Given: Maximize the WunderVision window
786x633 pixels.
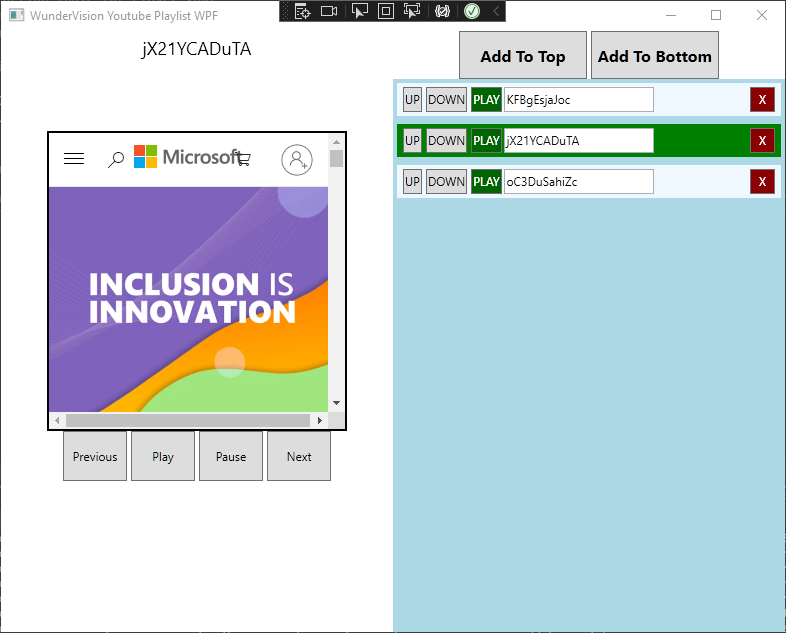Looking at the screenshot, I should tap(716, 15).
